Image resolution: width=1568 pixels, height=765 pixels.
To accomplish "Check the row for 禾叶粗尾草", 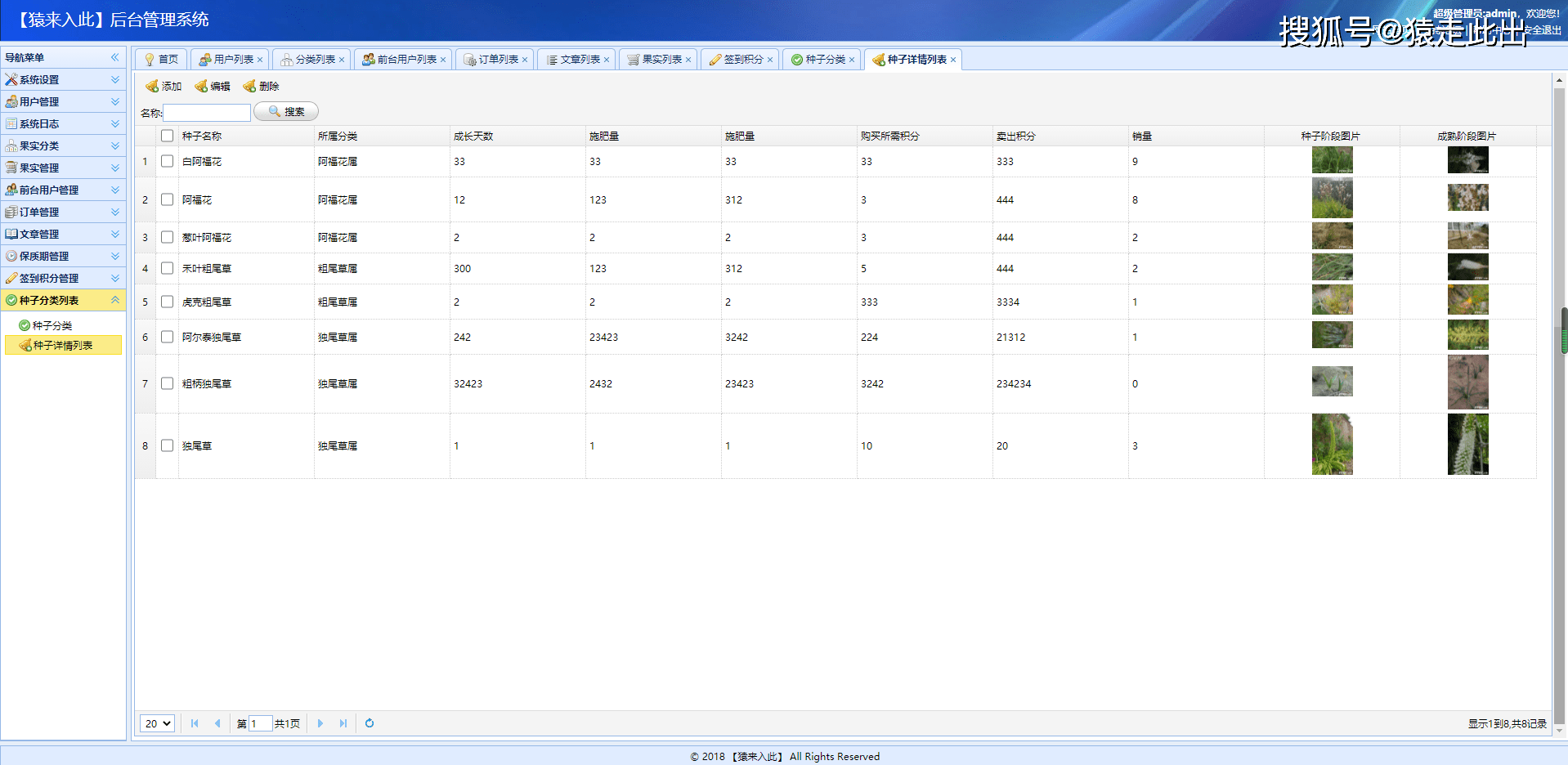I will click(168, 268).
